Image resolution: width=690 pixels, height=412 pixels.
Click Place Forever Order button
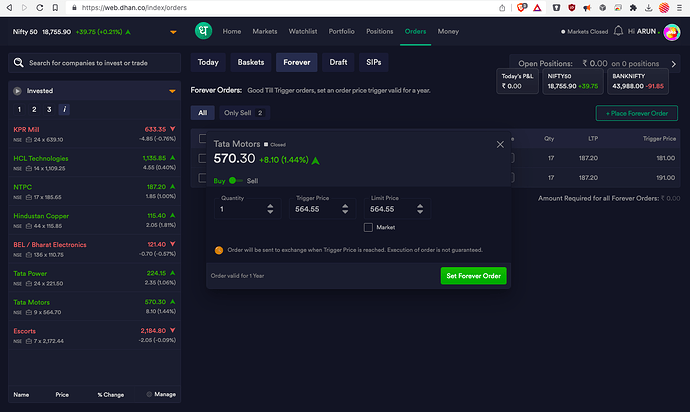(x=637, y=113)
